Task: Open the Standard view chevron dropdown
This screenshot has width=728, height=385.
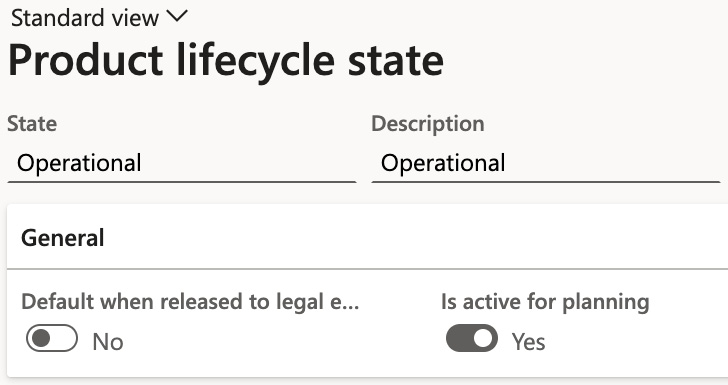Action: [177, 17]
